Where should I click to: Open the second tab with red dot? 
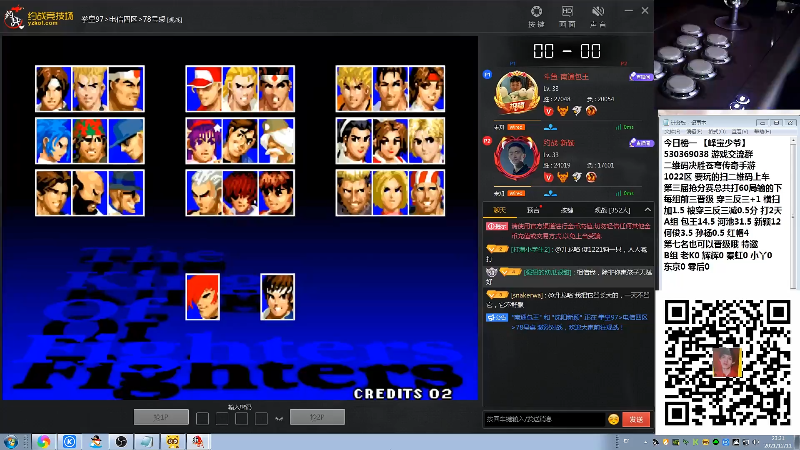tap(534, 210)
